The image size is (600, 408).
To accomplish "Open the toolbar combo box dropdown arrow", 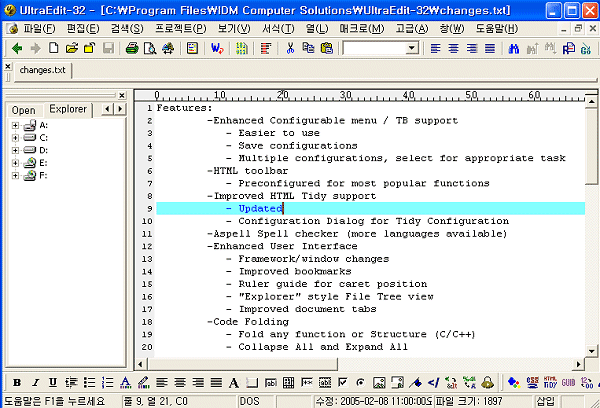I will tap(412, 48).
